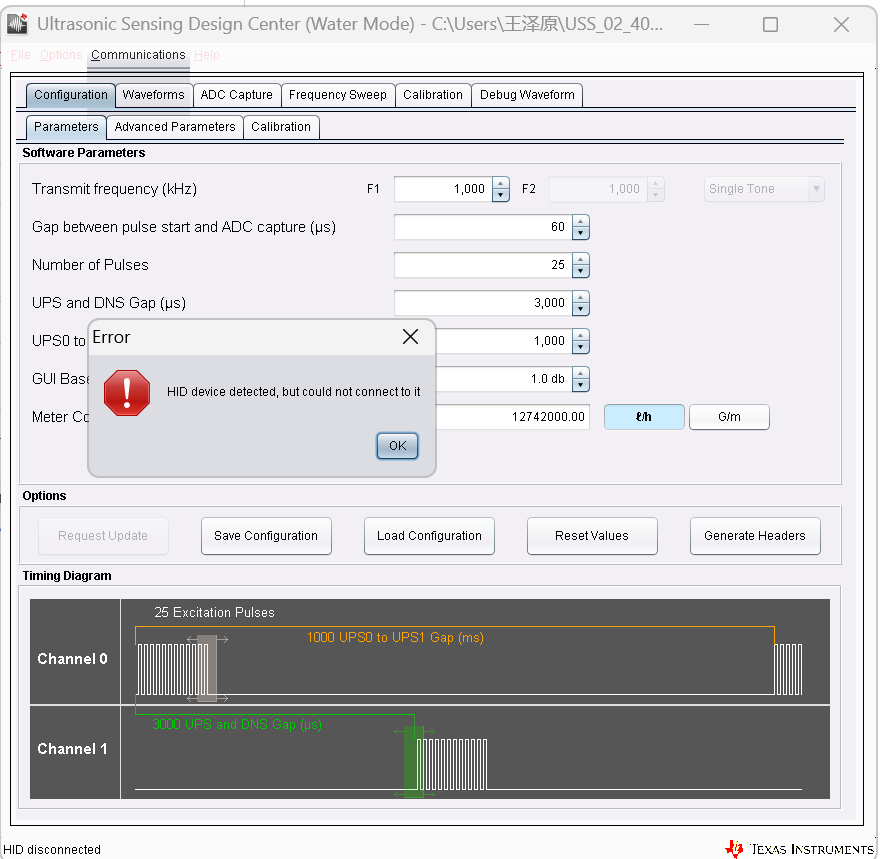The height and width of the screenshot is (859, 884).
Task: Click the '1000 UPS0 to UPS1 Gap (ms)' label
Action: (395, 637)
